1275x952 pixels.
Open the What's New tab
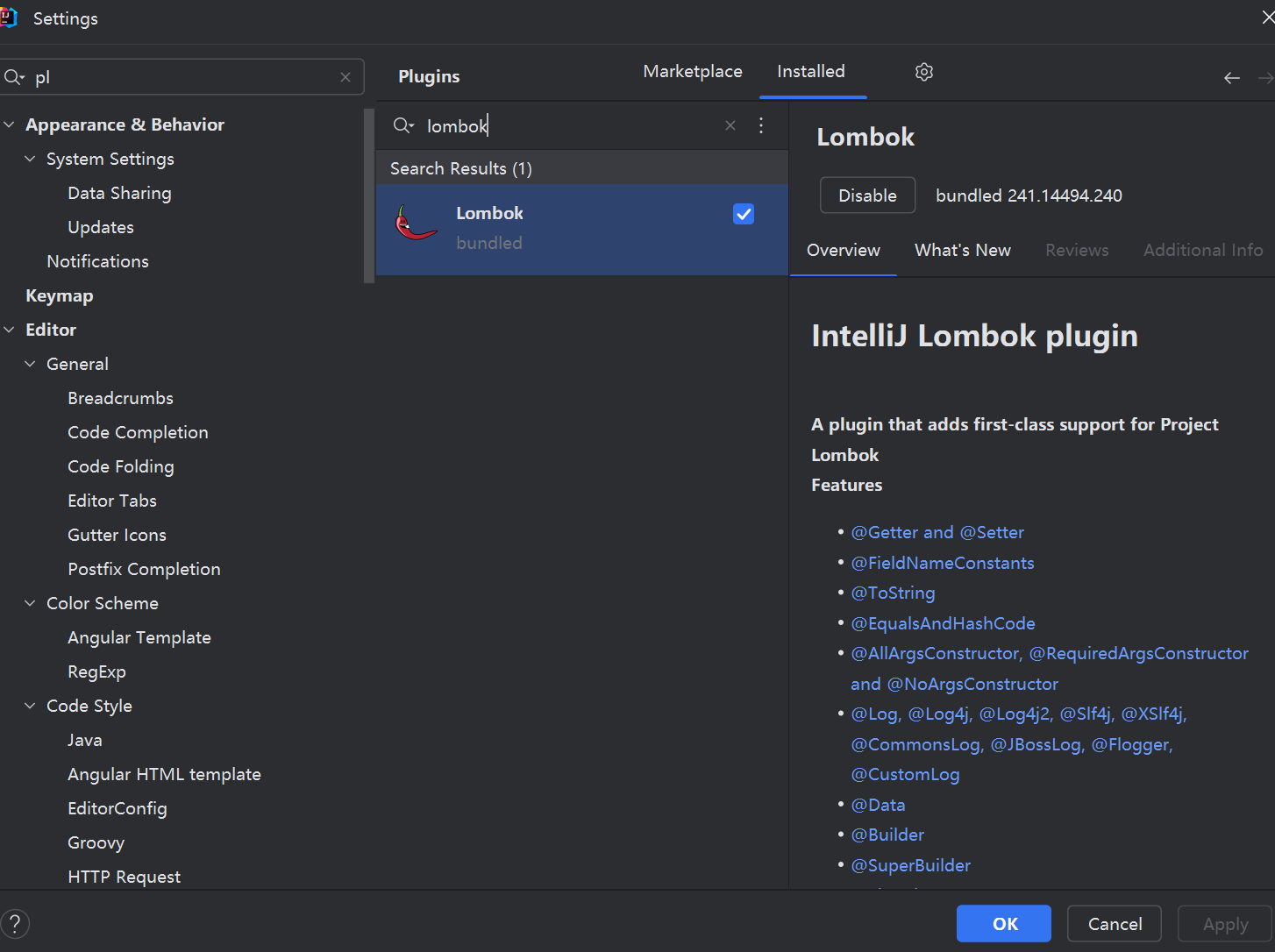tap(963, 251)
